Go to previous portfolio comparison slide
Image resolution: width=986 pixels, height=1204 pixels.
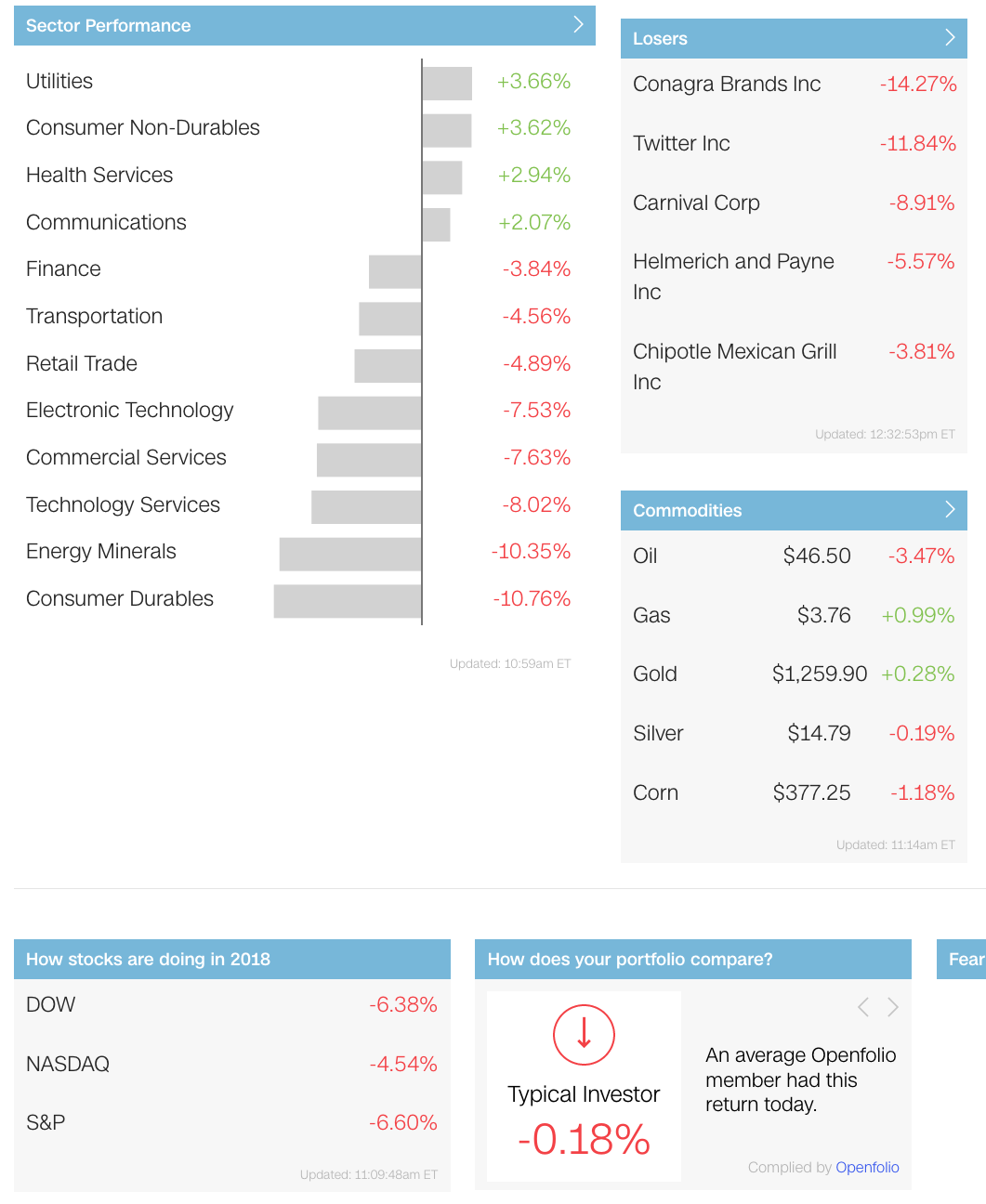(x=863, y=1007)
